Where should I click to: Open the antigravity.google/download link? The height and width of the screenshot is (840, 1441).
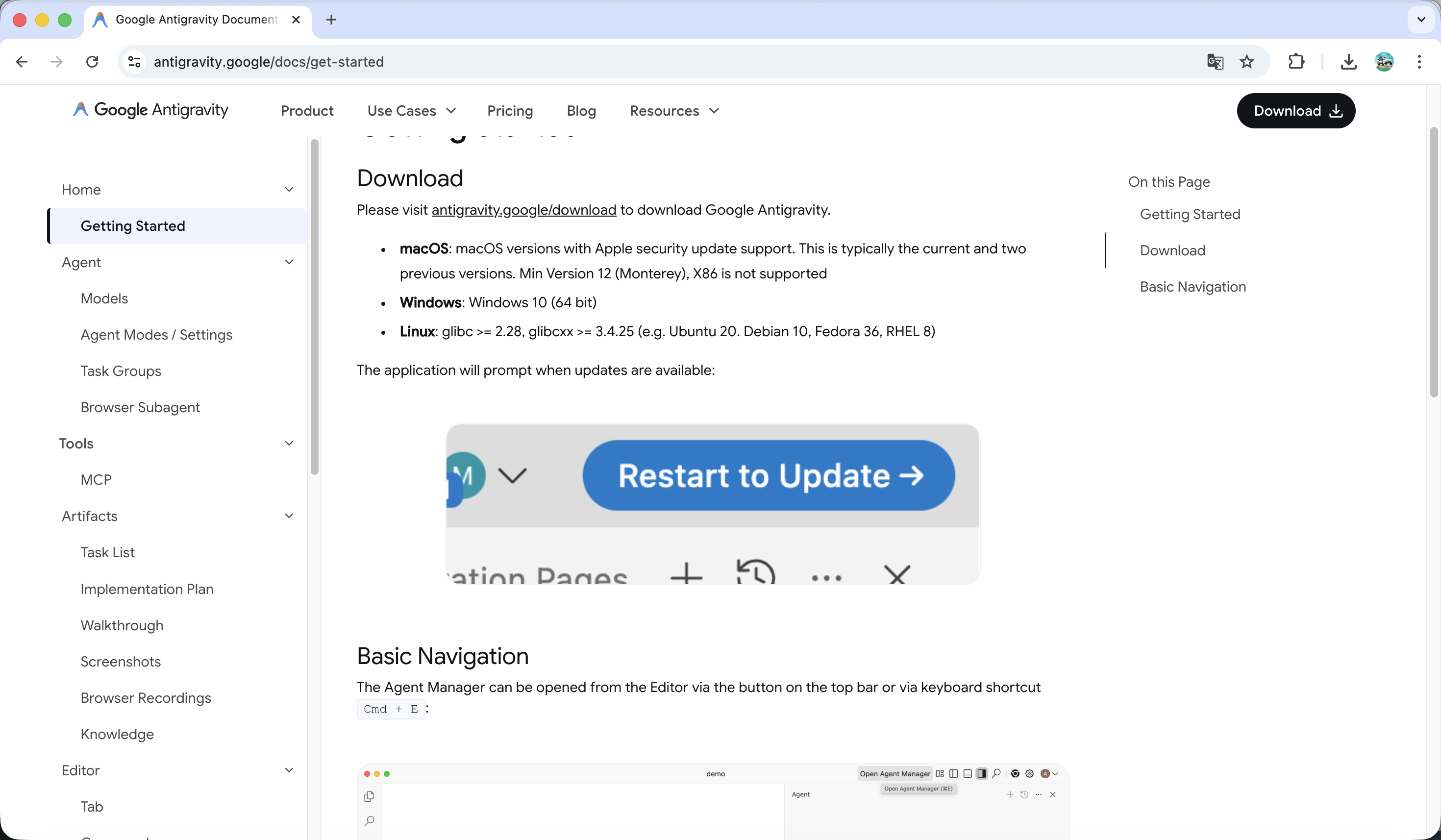tap(523, 210)
